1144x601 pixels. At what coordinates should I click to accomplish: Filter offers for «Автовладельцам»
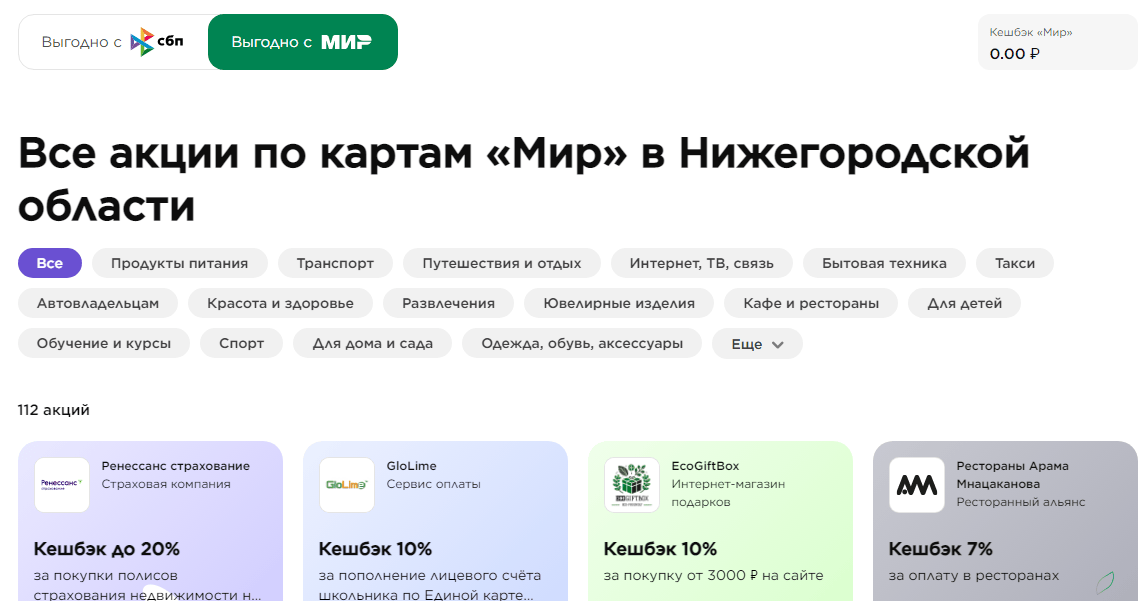(x=98, y=303)
